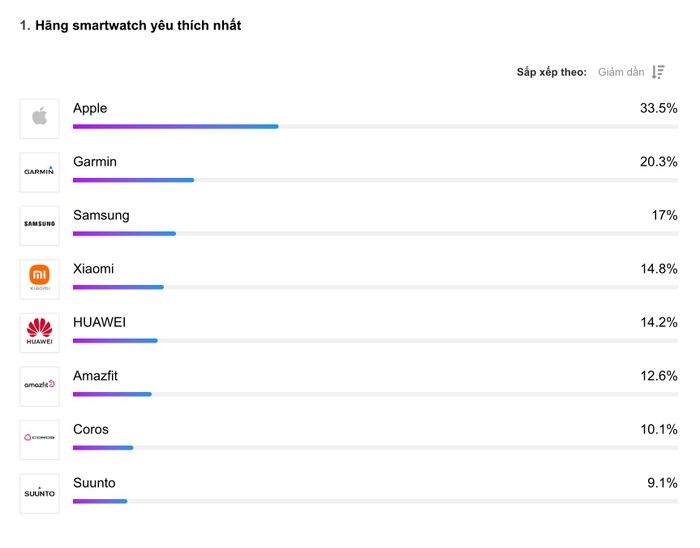Viewport: 700px width, 548px height.
Task: Click the Garmin brand name
Action: coord(95,162)
